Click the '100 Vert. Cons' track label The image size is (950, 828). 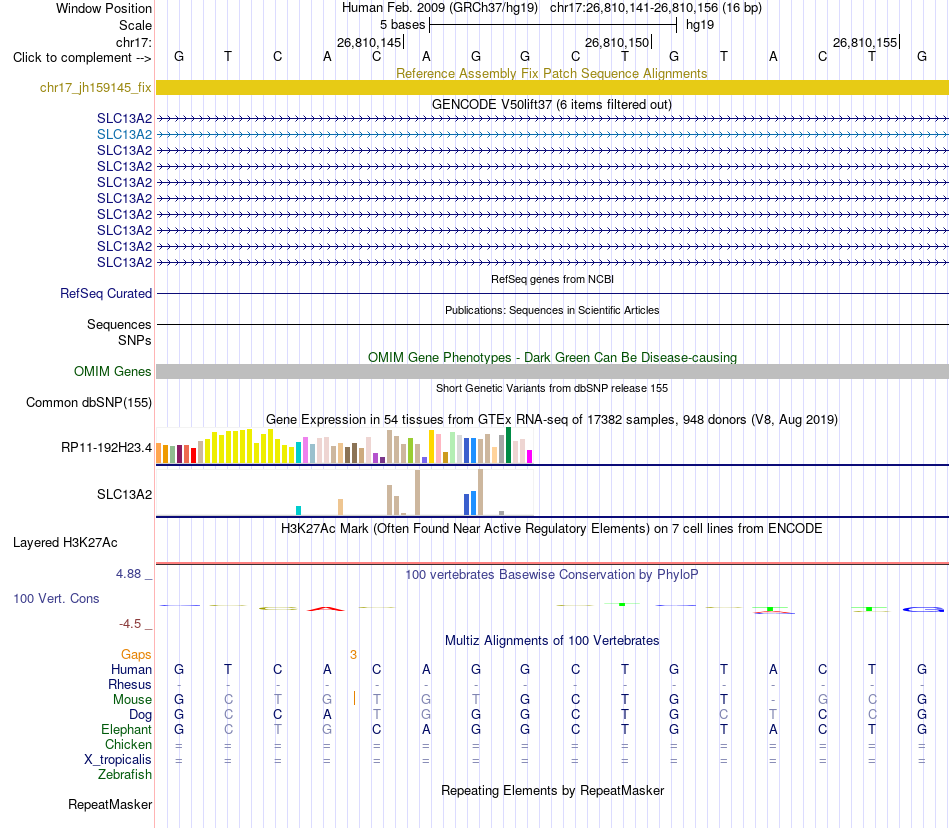pos(56,598)
